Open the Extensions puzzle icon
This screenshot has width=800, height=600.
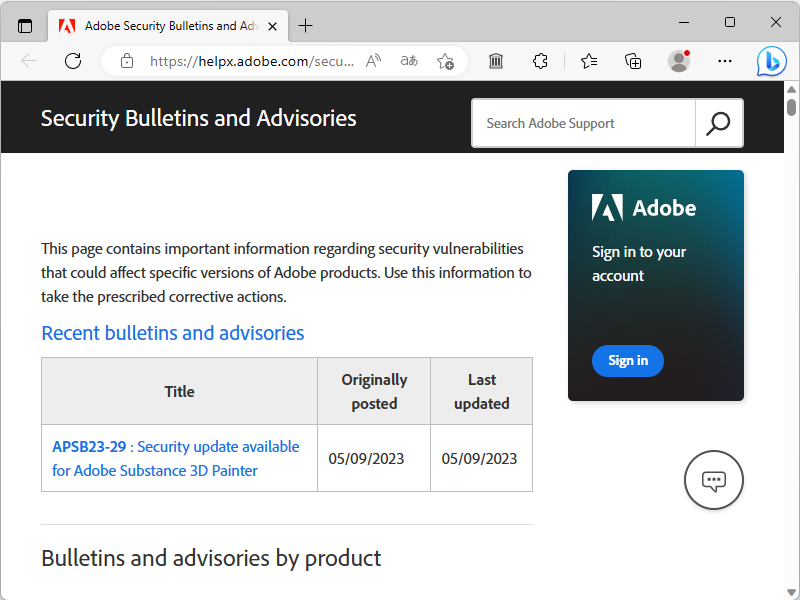point(540,61)
